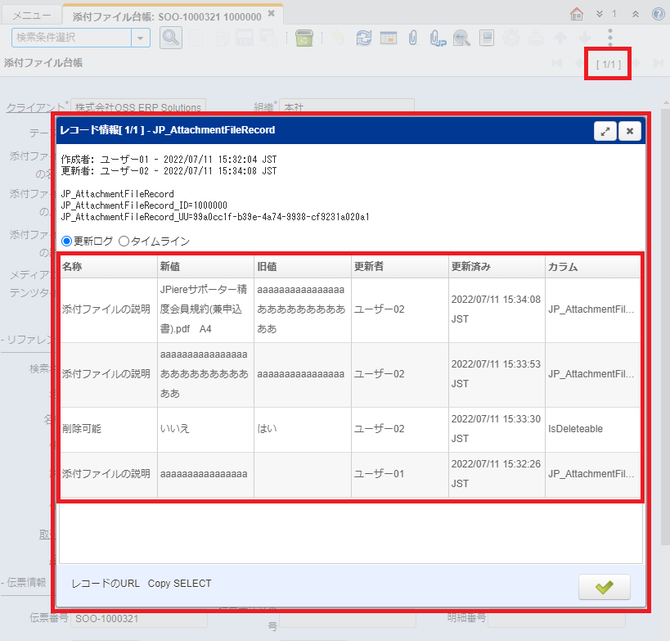This screenshot has width=670, height=641.
Task: Close the 添付ファイル台帳 tab
Action: [271, 14]
